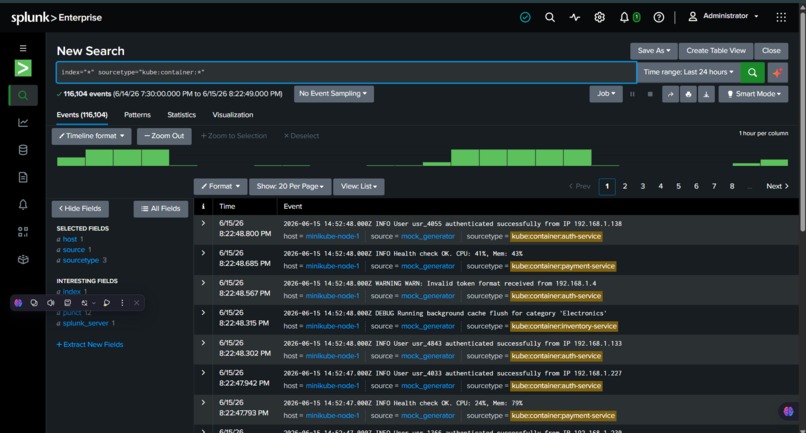Click the speaker icon on floating toolbar
The image size is (806, 433).
50,303
